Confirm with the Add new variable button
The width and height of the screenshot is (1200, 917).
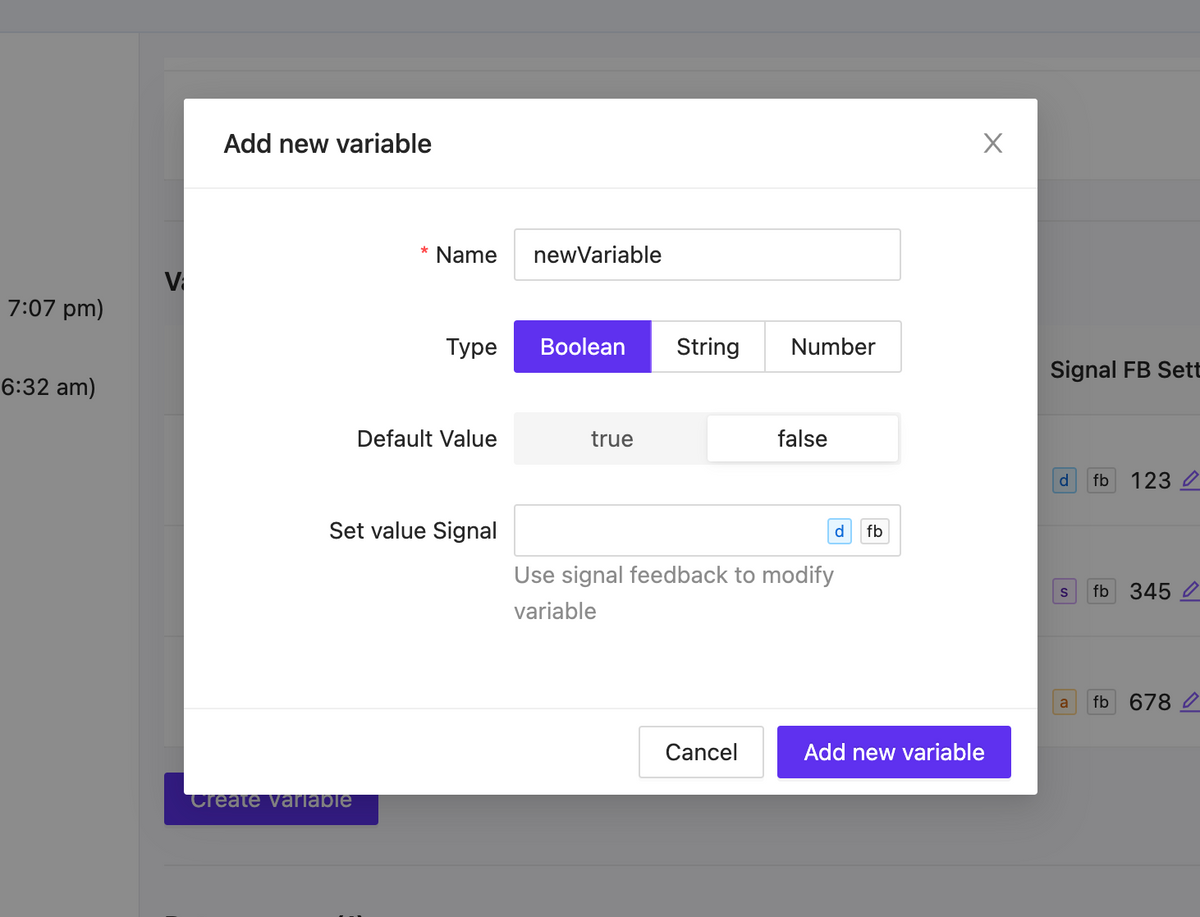(893, 752)
